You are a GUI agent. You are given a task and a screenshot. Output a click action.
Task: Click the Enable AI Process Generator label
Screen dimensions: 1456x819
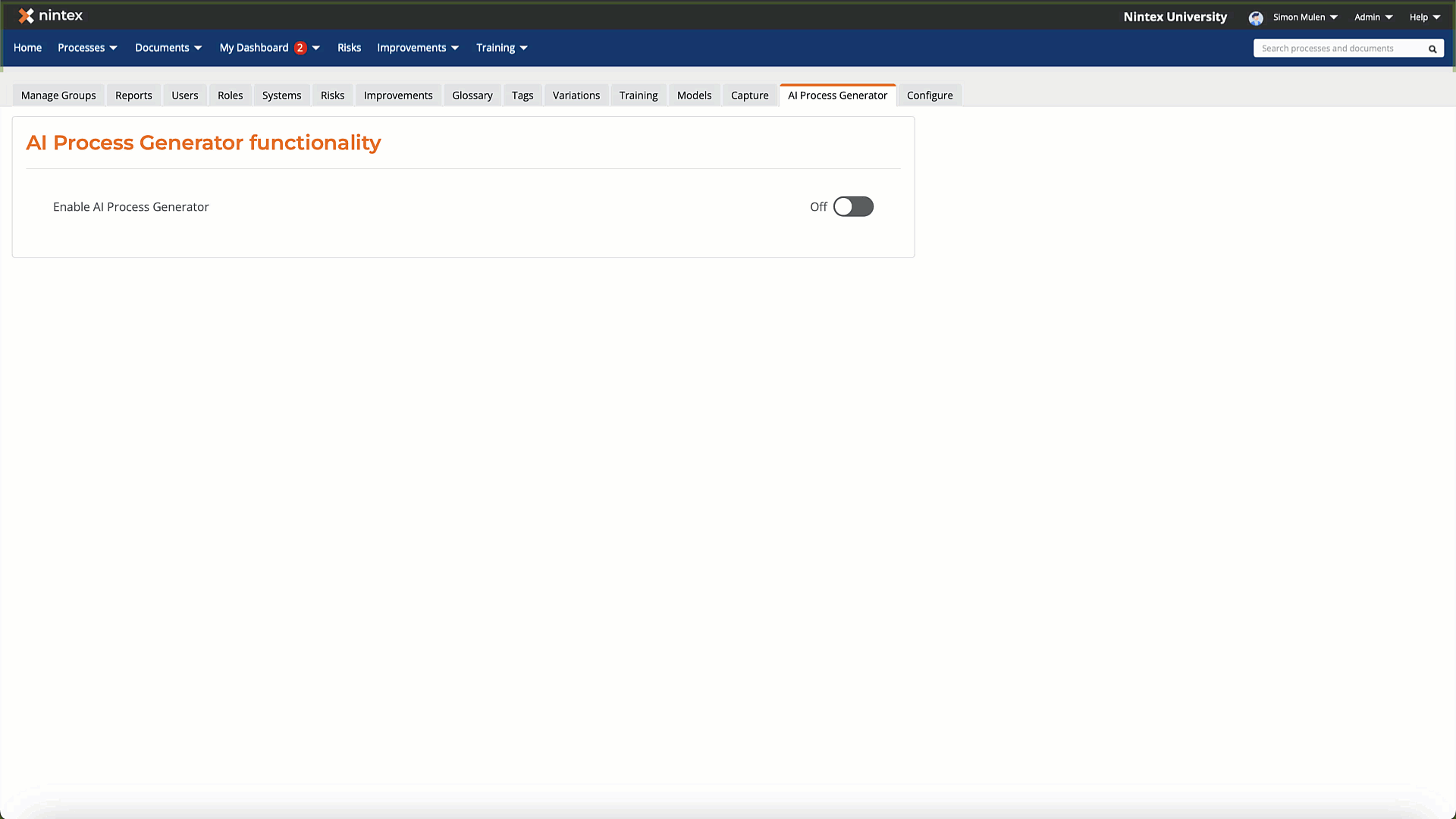coord(130,207)
